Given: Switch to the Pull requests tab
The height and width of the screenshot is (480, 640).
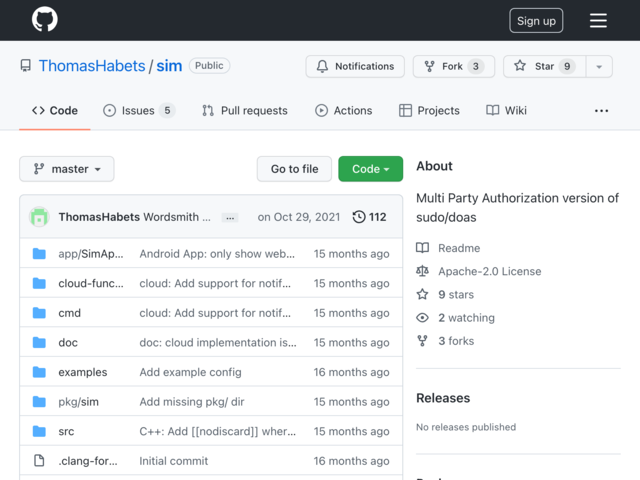Looking at the screenshot, I should 244,111.
